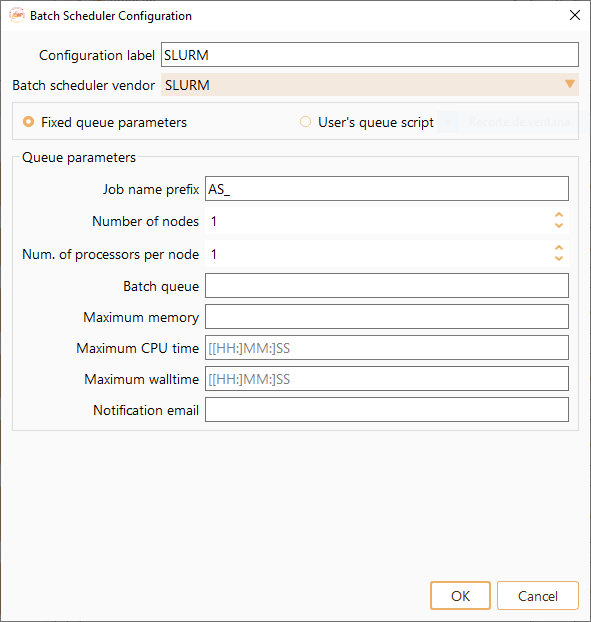
Task: Click the Maximum walltime field
Action: (x=387, y=378)
